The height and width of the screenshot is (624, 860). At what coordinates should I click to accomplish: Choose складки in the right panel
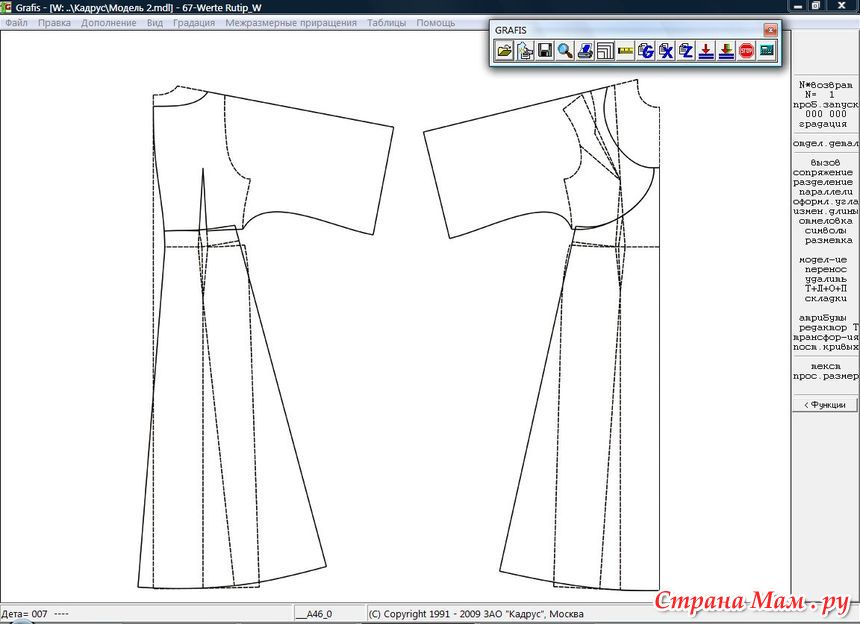pos(825,299)
